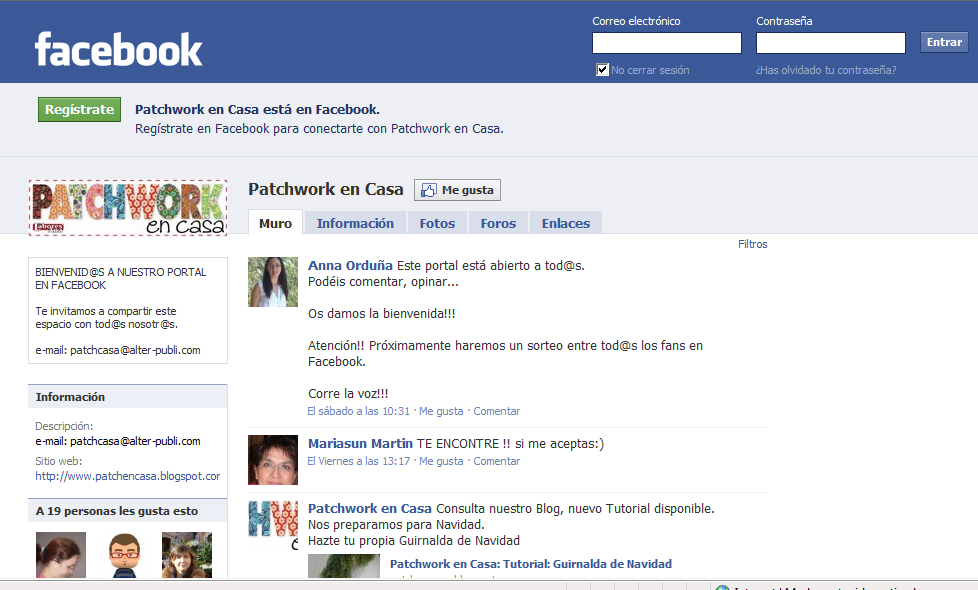Click the Patchwork en Casa page title
This screenshot has width=978, height=590.
(326, 189)
